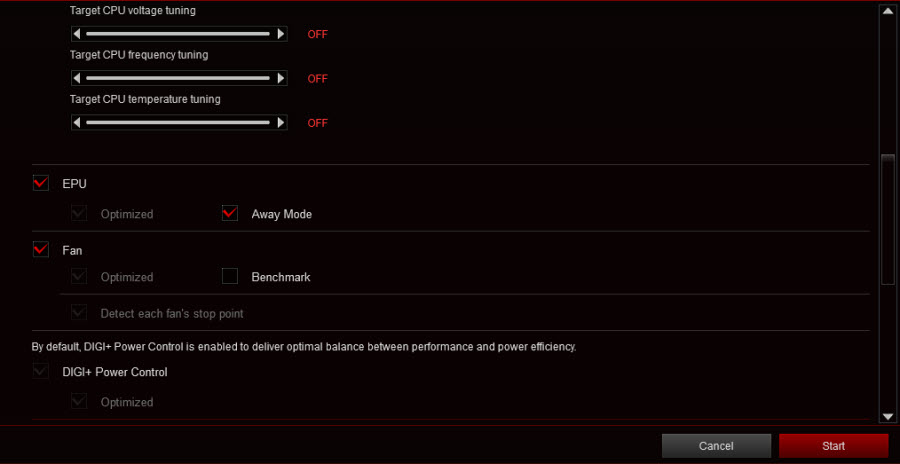This screenshot has height=464, width=900.
Task: Toggle the DIGI+ Power Control checkbox
Action: tap(41, 372)
